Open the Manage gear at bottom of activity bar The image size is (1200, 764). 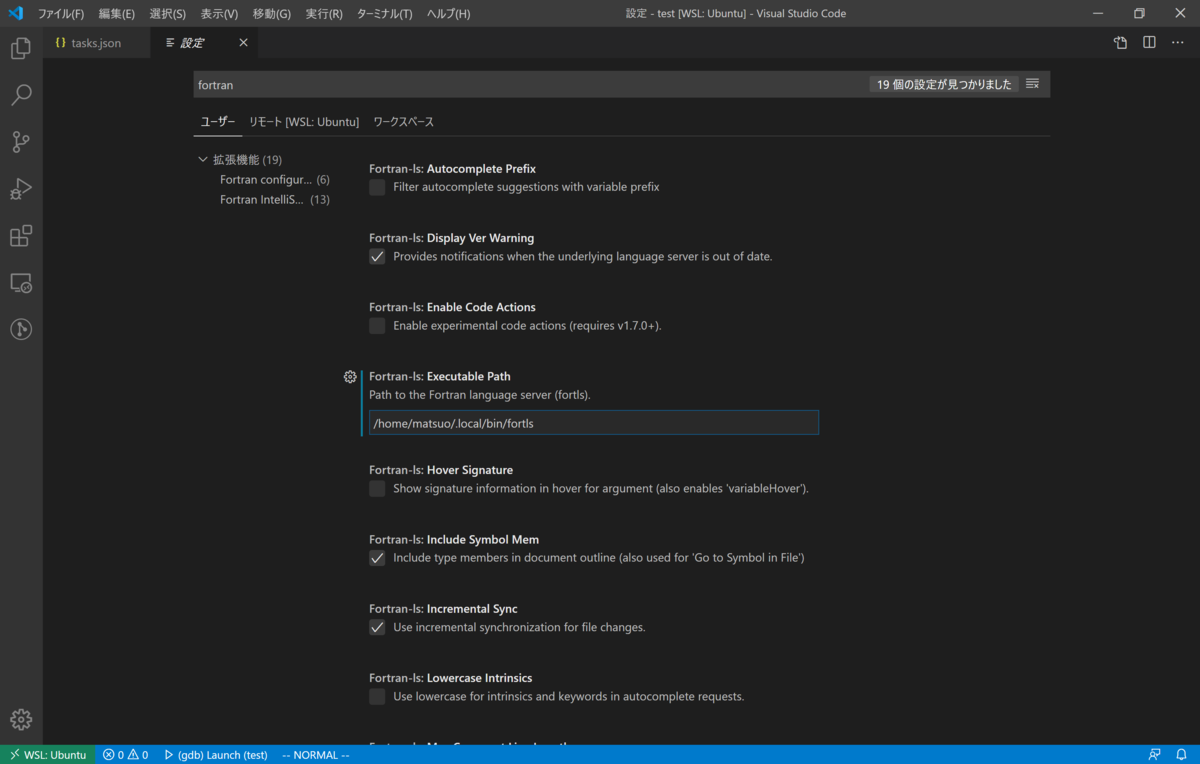[21, 719]
